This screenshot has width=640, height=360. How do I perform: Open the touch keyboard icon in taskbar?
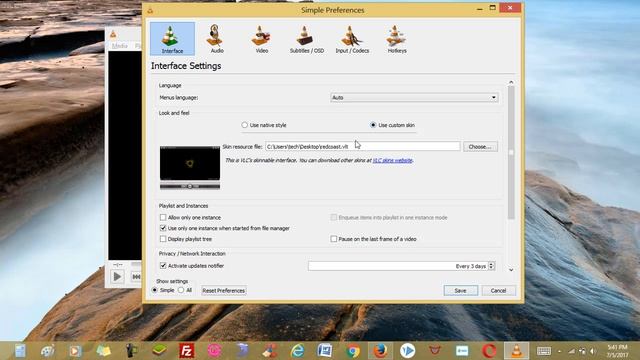coord(544,351)
